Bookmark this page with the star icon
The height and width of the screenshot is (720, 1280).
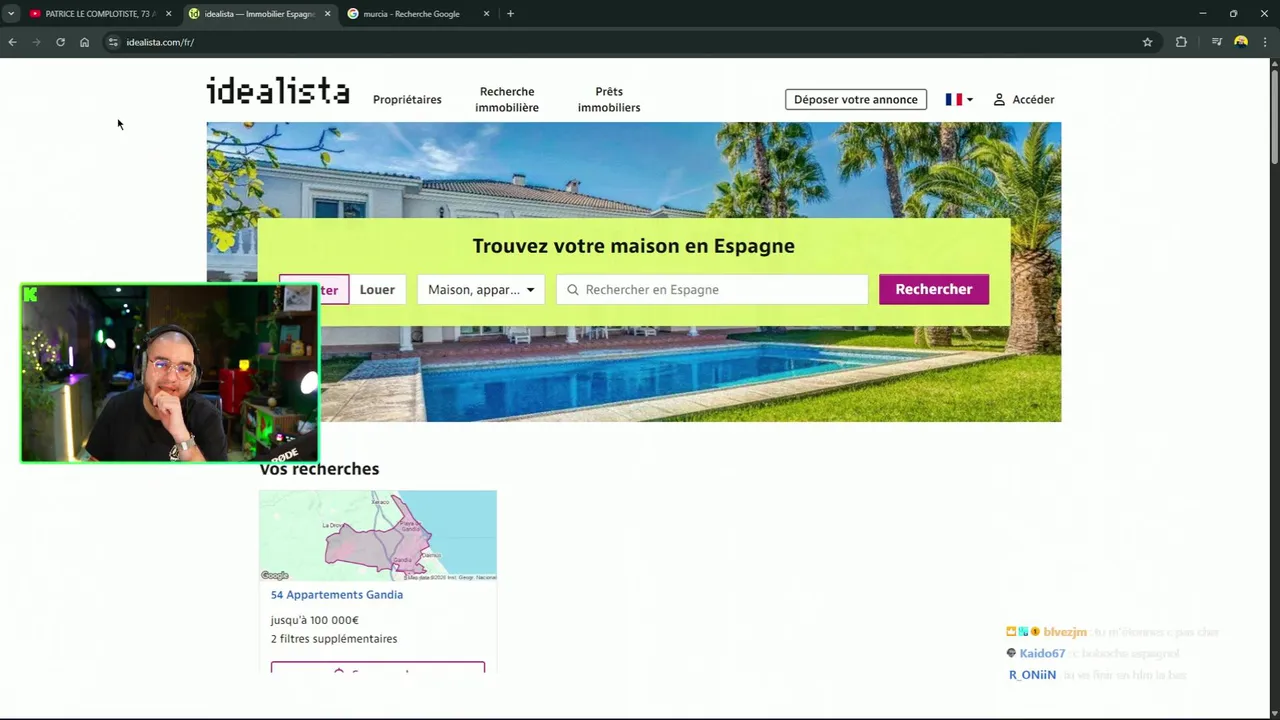point(1147,42)
